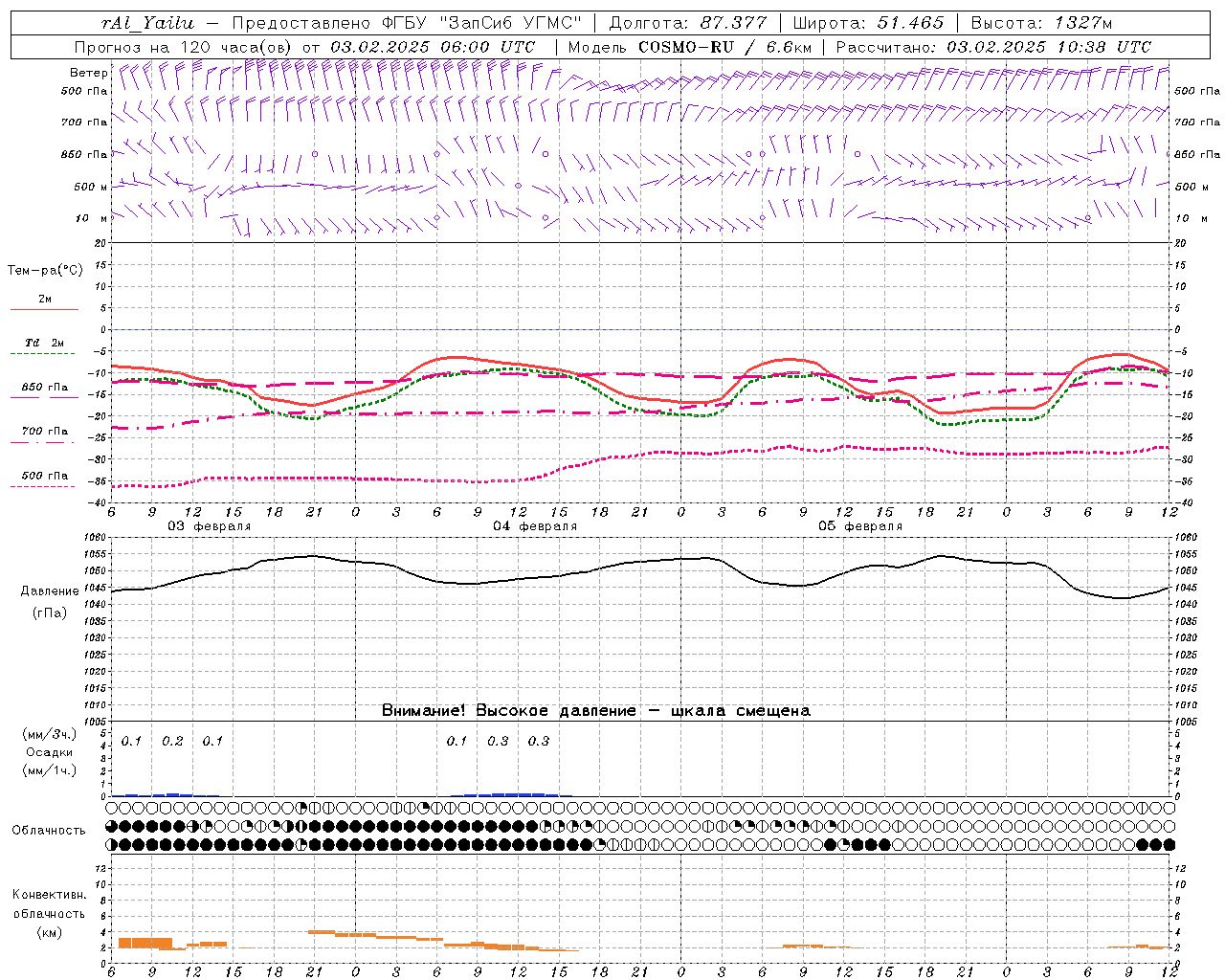The height and width of the screenshot is (980, 1225).
Task: Select the latitude value "51.465"
Action: (x=910, y=23)
